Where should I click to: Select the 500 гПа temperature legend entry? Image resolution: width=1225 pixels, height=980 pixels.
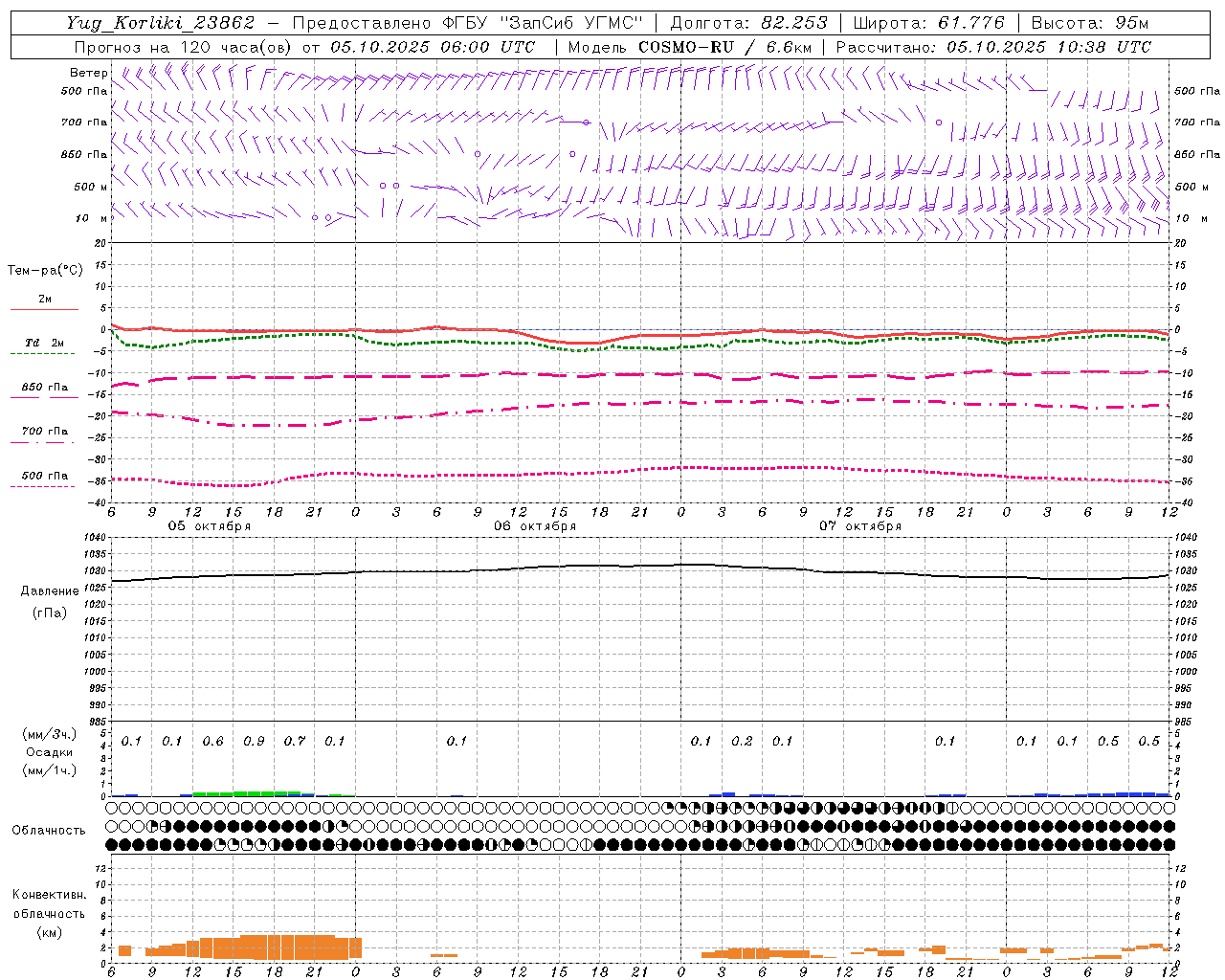point(45,476)
